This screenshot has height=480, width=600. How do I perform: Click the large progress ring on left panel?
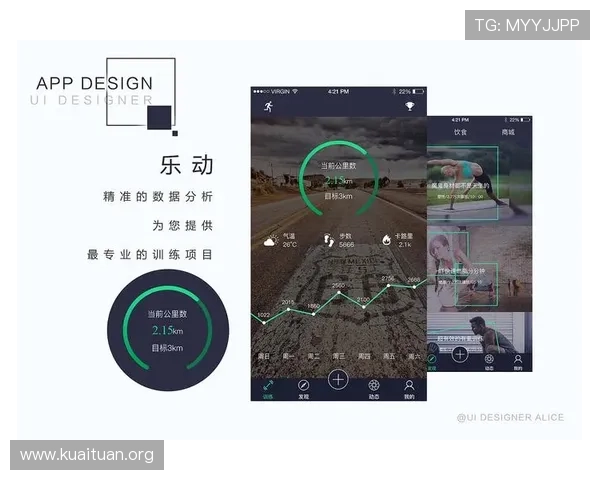point(168,329)
